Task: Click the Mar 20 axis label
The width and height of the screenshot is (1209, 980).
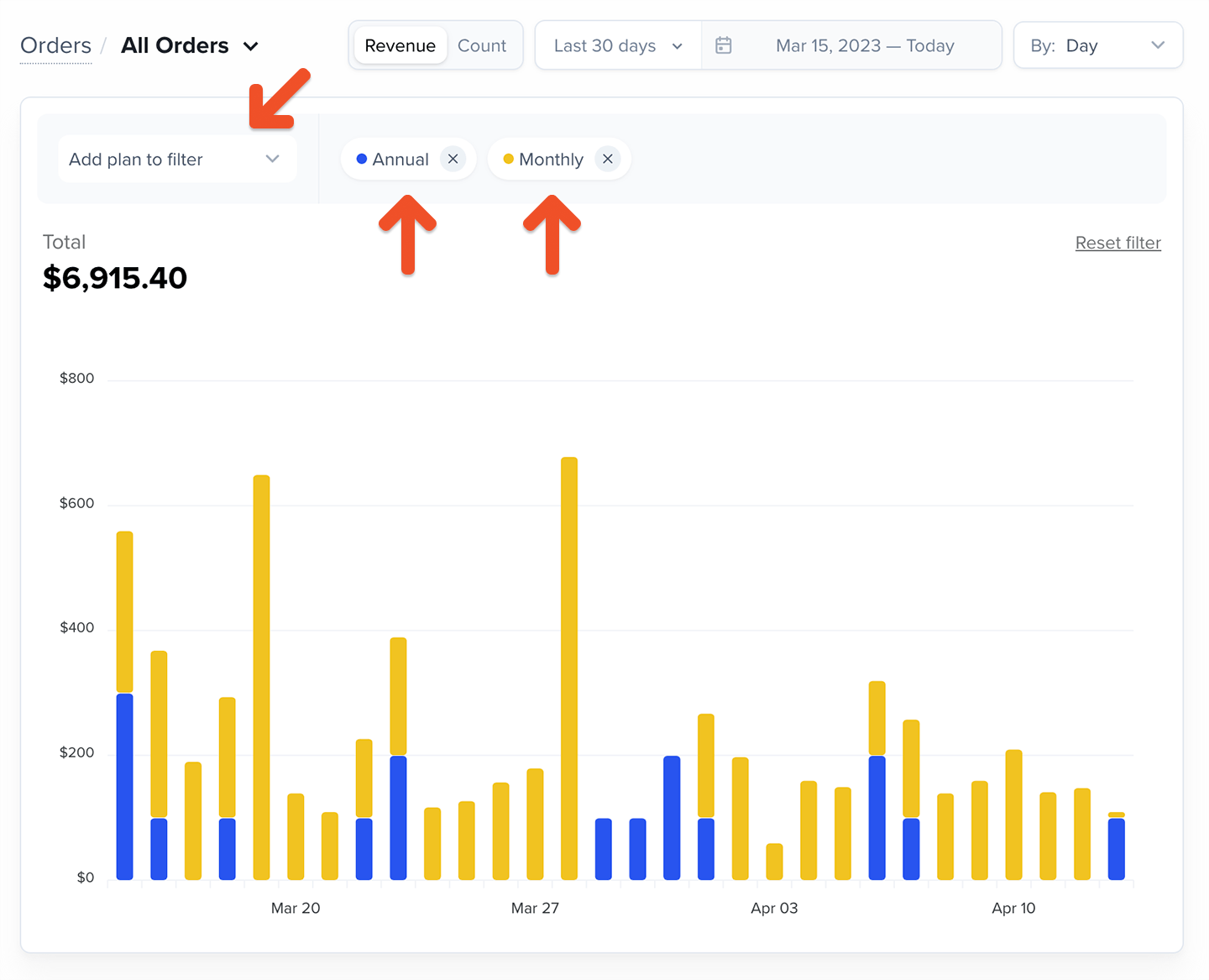Action: tap(296, 908)
